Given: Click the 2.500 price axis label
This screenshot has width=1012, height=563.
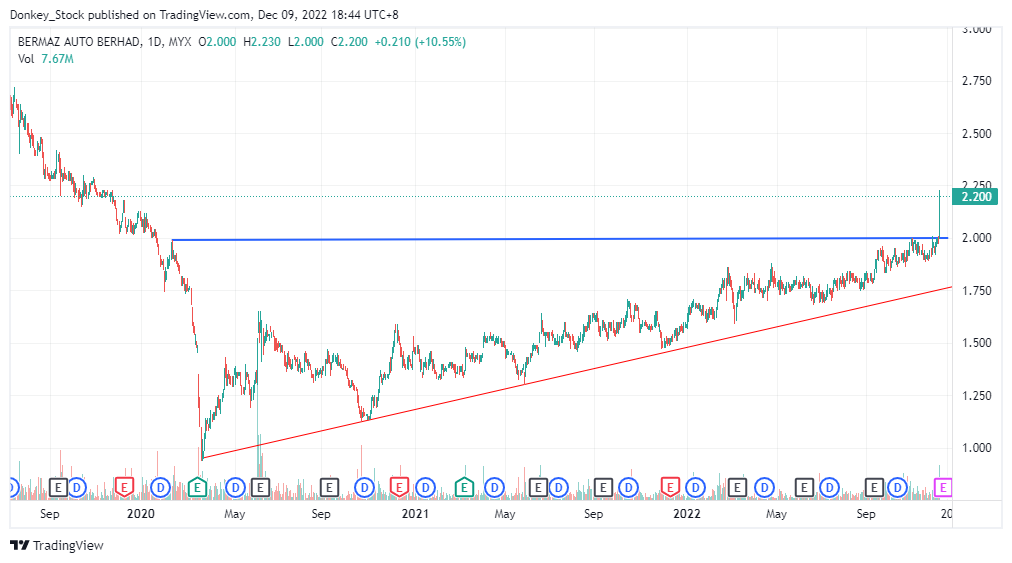Looking at the screenshot, I should [x=977, y=134].
